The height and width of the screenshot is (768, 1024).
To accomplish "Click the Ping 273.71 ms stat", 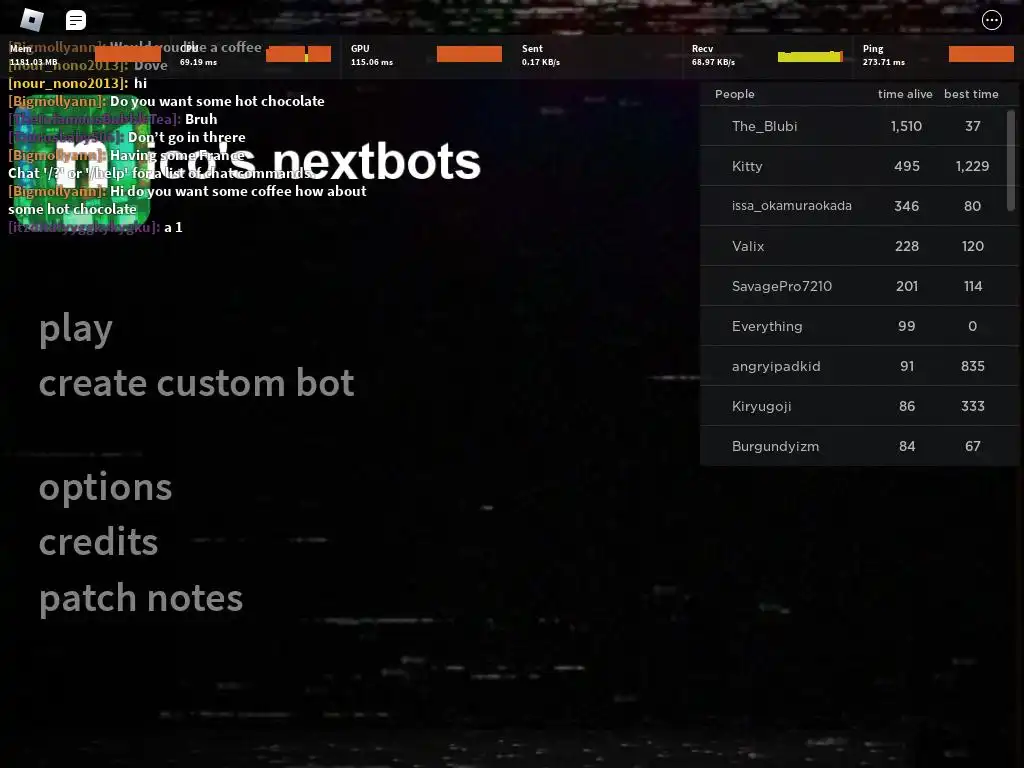I will point(938,56).
